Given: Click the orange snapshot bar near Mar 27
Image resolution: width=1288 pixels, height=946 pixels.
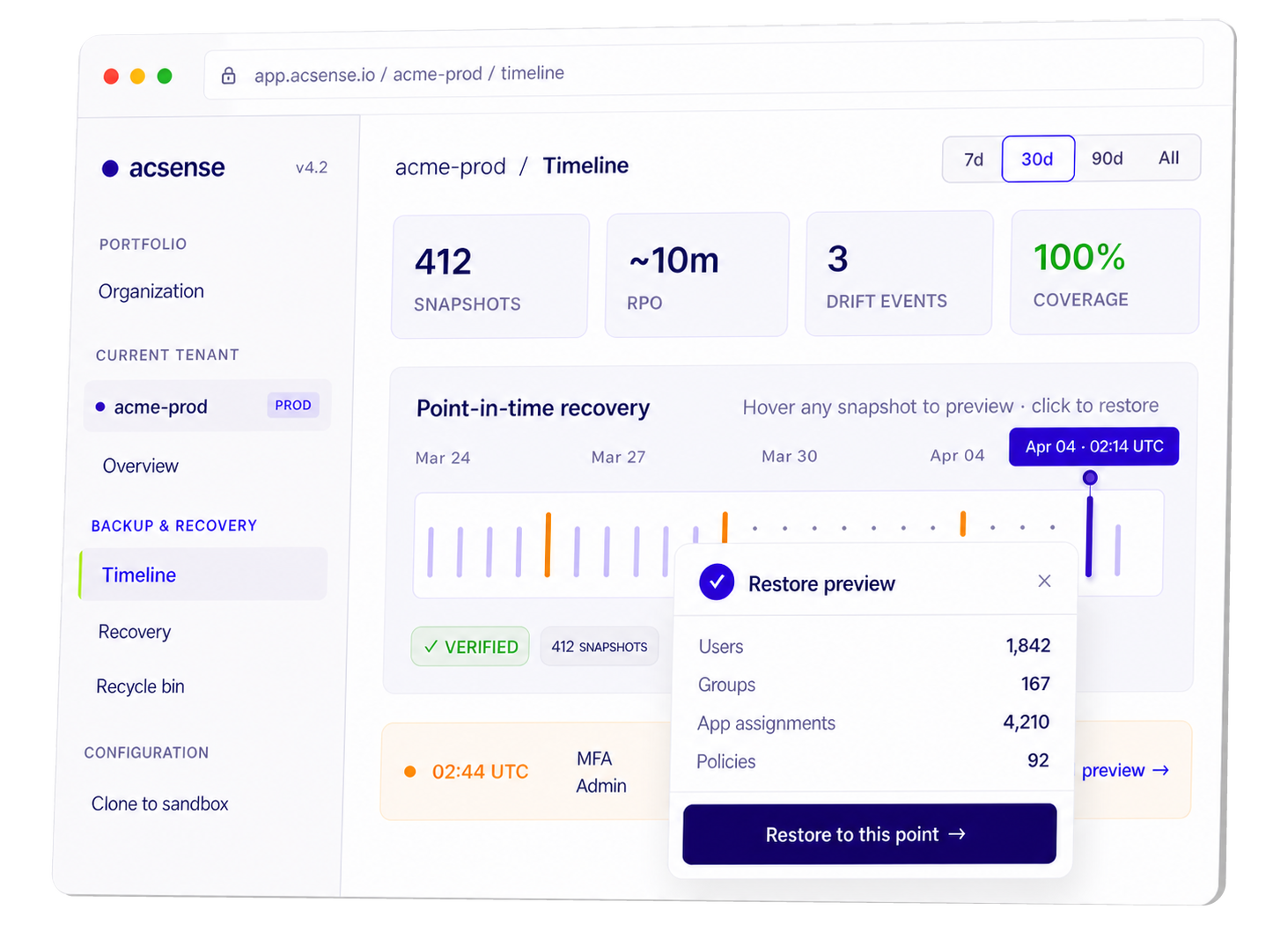Looking at the screenshot, I should (548, 545).
